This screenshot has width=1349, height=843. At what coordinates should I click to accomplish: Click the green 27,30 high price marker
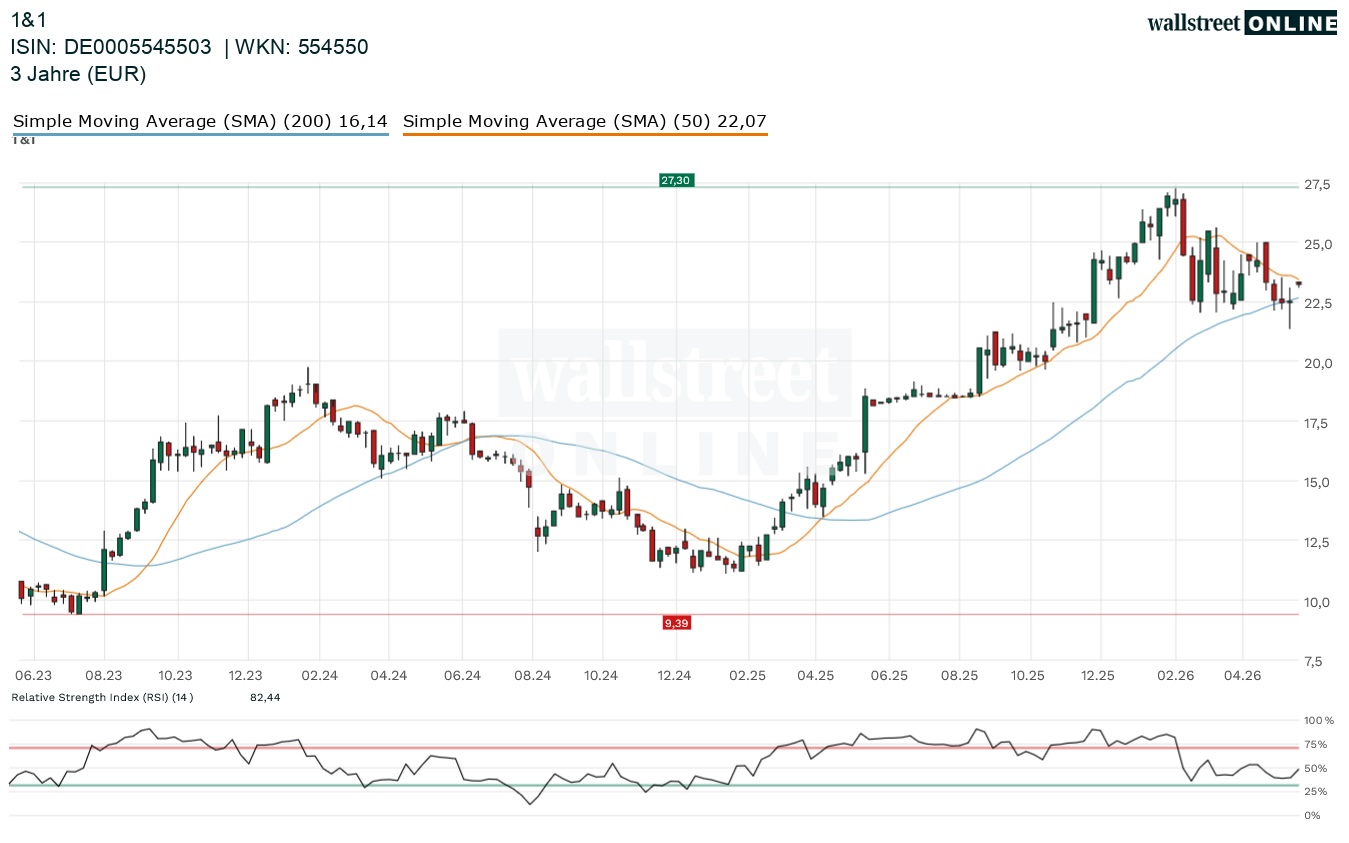[676, 180]
